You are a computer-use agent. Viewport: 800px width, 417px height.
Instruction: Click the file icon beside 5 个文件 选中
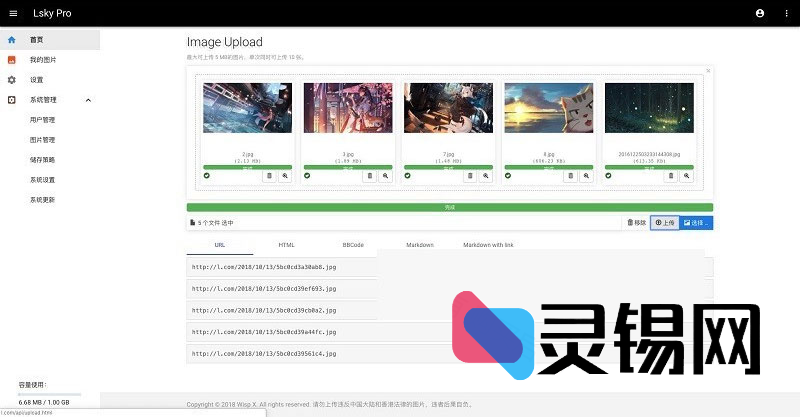pos(192,223)
